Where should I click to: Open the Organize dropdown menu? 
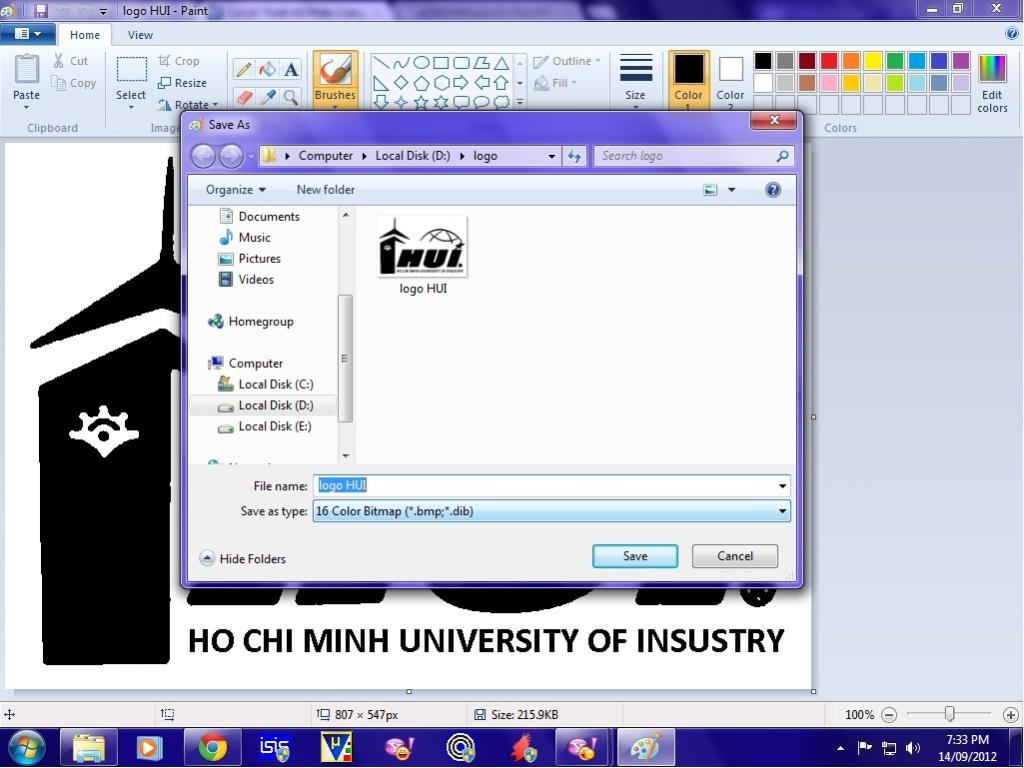(x=236, y=190)
